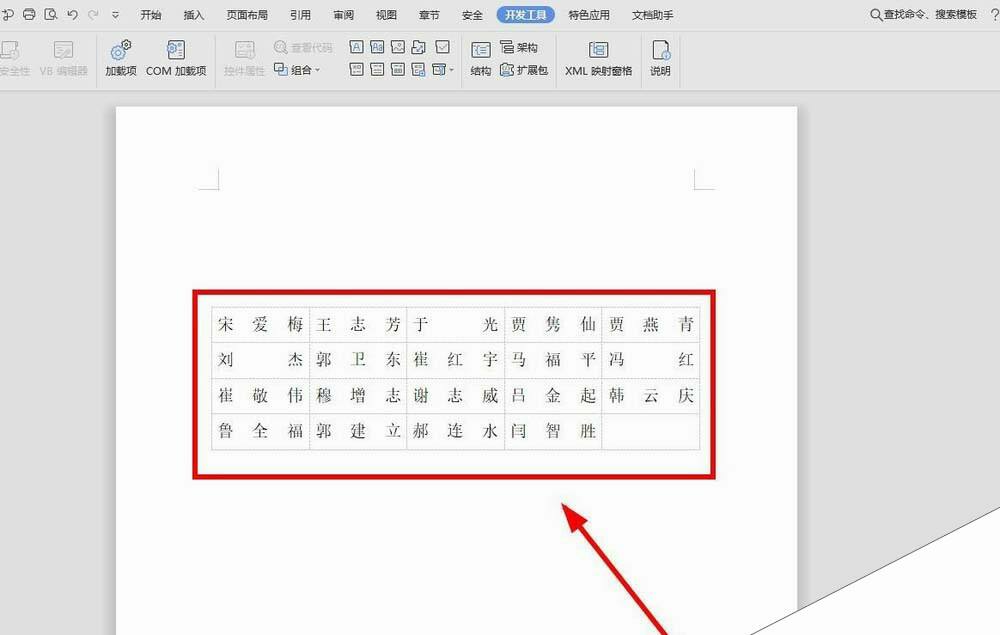Expand the 组合 dropdown
Image resolution: width=1000 pixels, height=635 pixels.
tap(297, 69)
